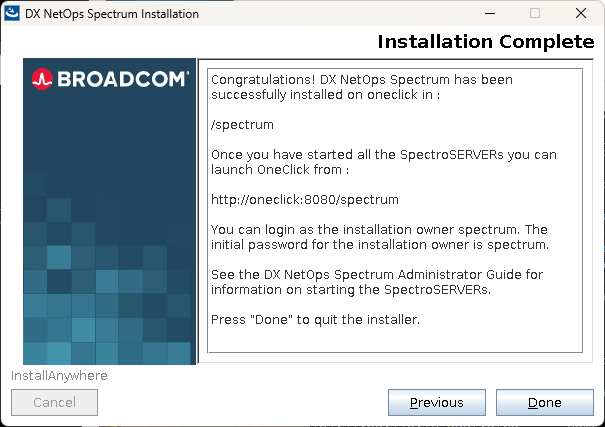Click the DX NetOps Spectrum Installation title
Image resolution: width=605 pixels, height=427 pixels.
pos(111,14)
